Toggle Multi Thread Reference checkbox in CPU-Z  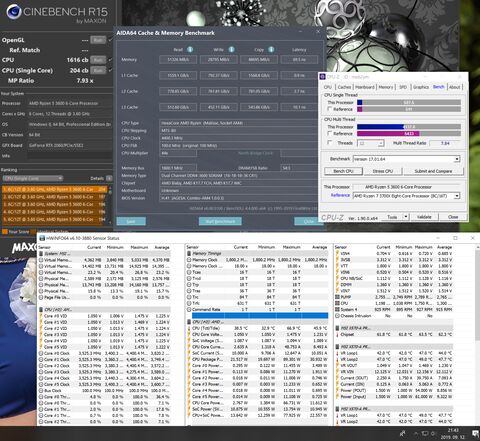[x=330, y=133]
